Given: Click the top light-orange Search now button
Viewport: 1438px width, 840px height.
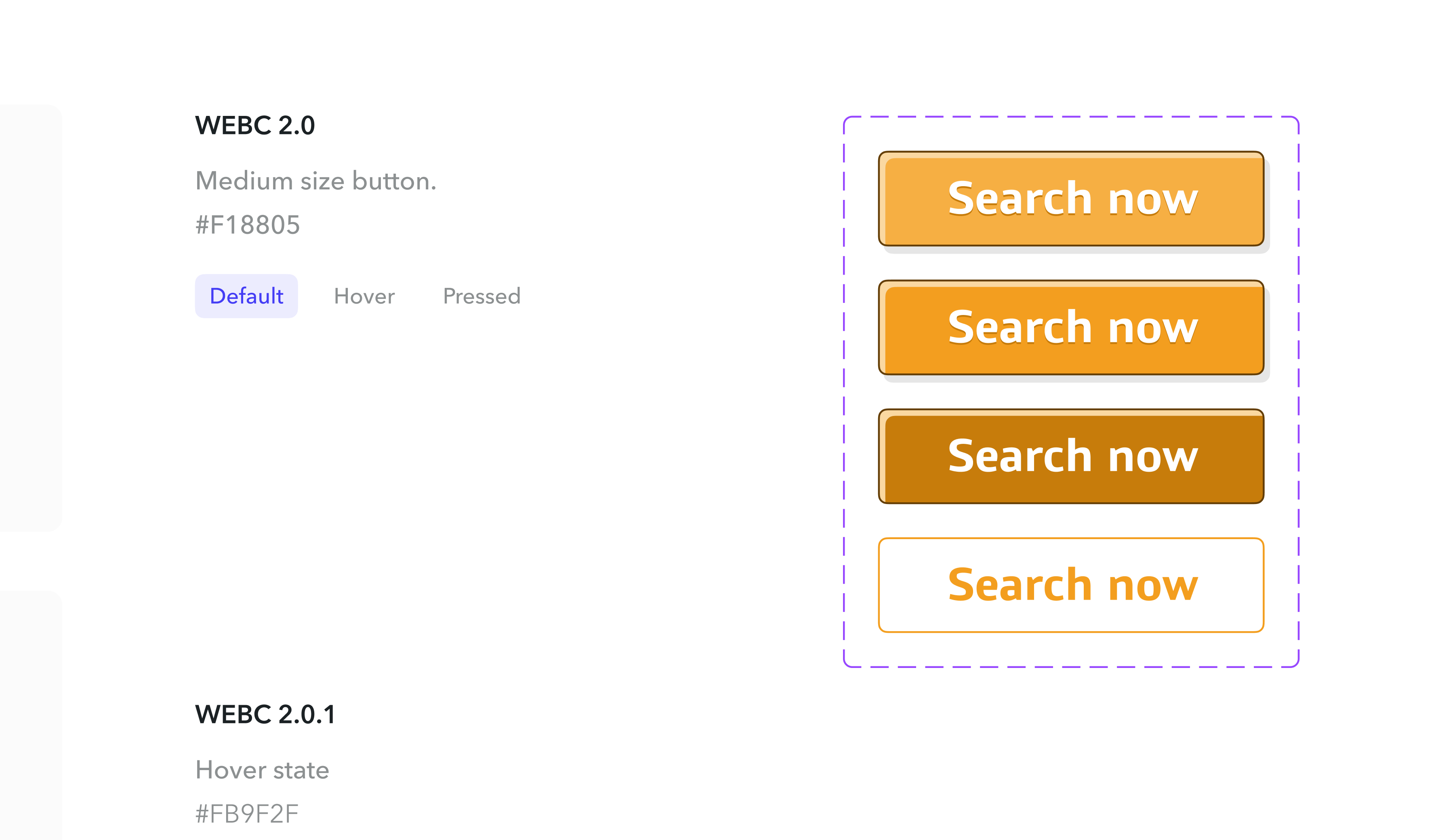Looking at the screenshot, I should coord(1071,199).
